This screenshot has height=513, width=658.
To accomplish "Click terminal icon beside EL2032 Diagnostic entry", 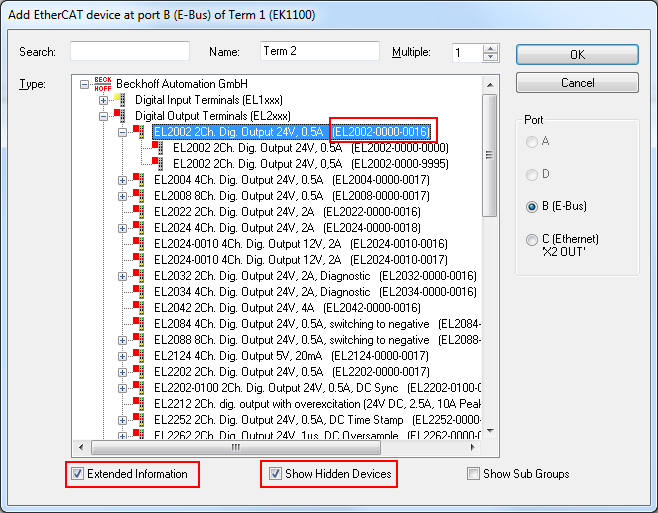I will pos(139,276).
